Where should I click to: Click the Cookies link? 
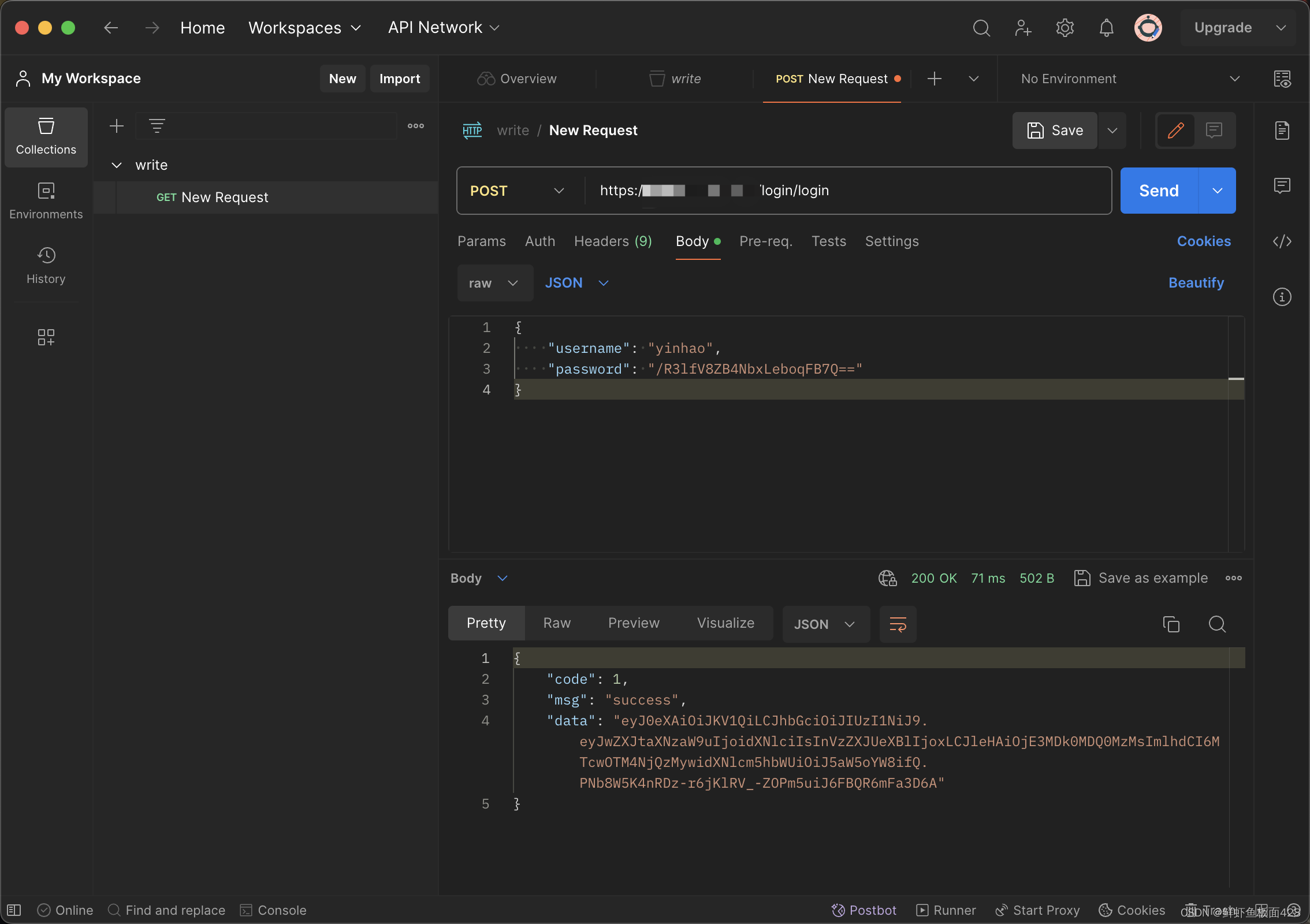tap(1204, 241)
